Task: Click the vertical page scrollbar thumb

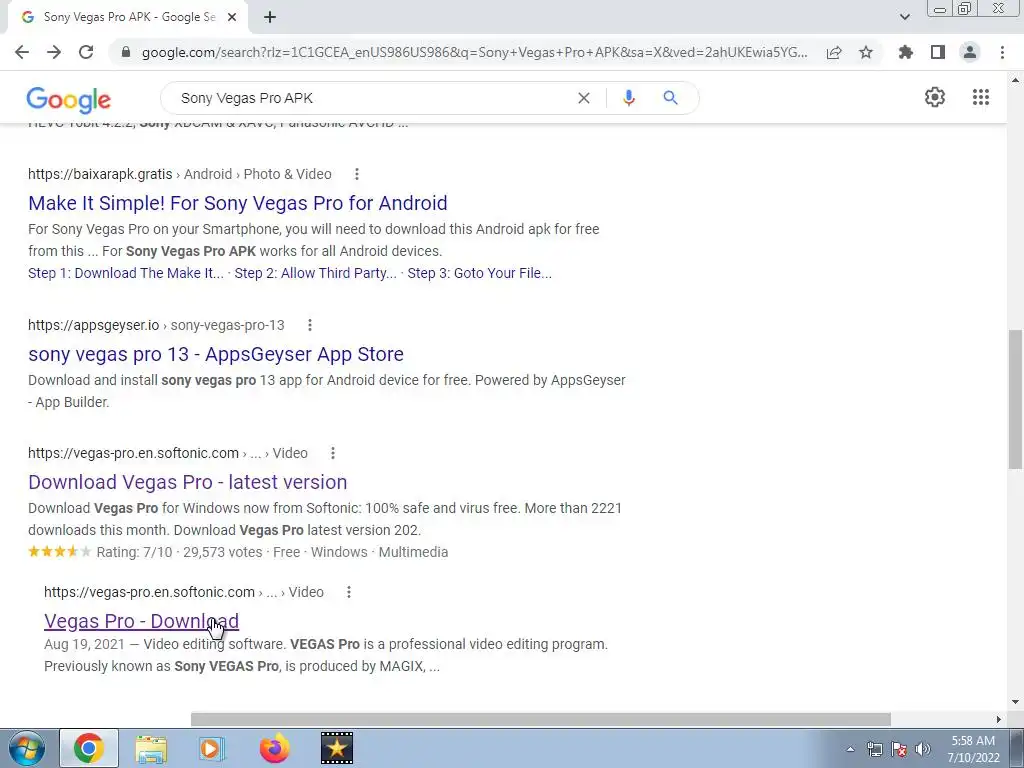Action: (x=1016, y=399)
